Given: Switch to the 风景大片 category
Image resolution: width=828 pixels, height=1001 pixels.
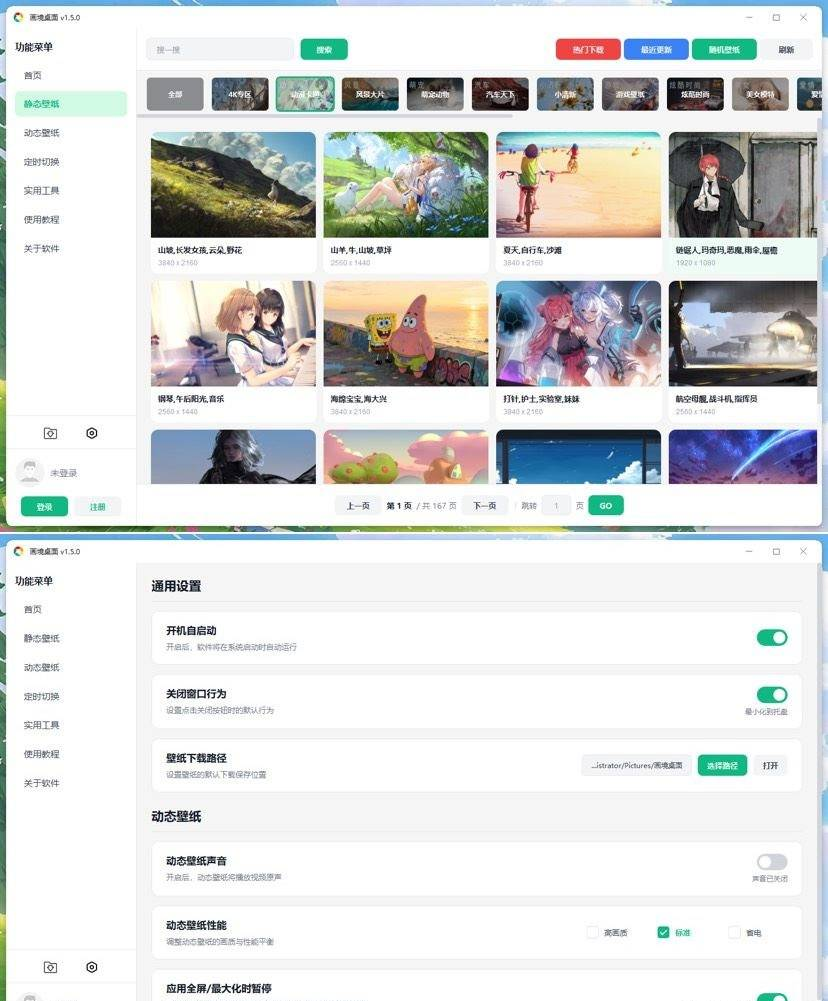Looking at the screenshot, I should [370, 94].
